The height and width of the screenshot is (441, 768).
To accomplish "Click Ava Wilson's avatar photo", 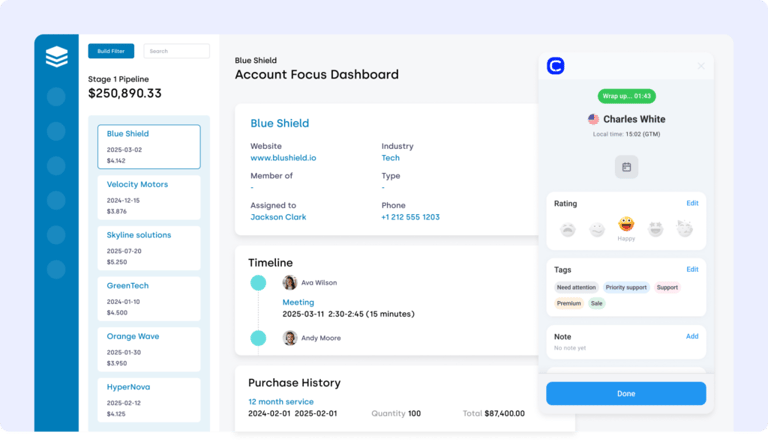I will point(289,283).
